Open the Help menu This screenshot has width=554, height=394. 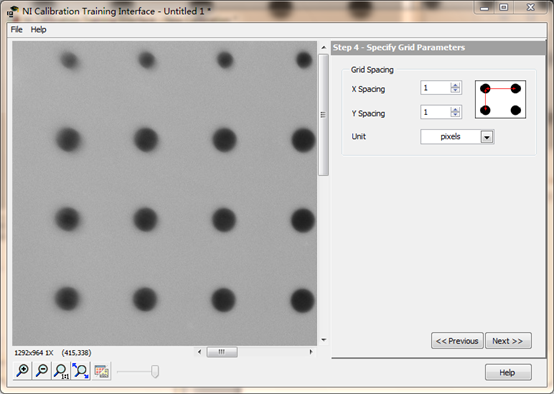[38, 30]
